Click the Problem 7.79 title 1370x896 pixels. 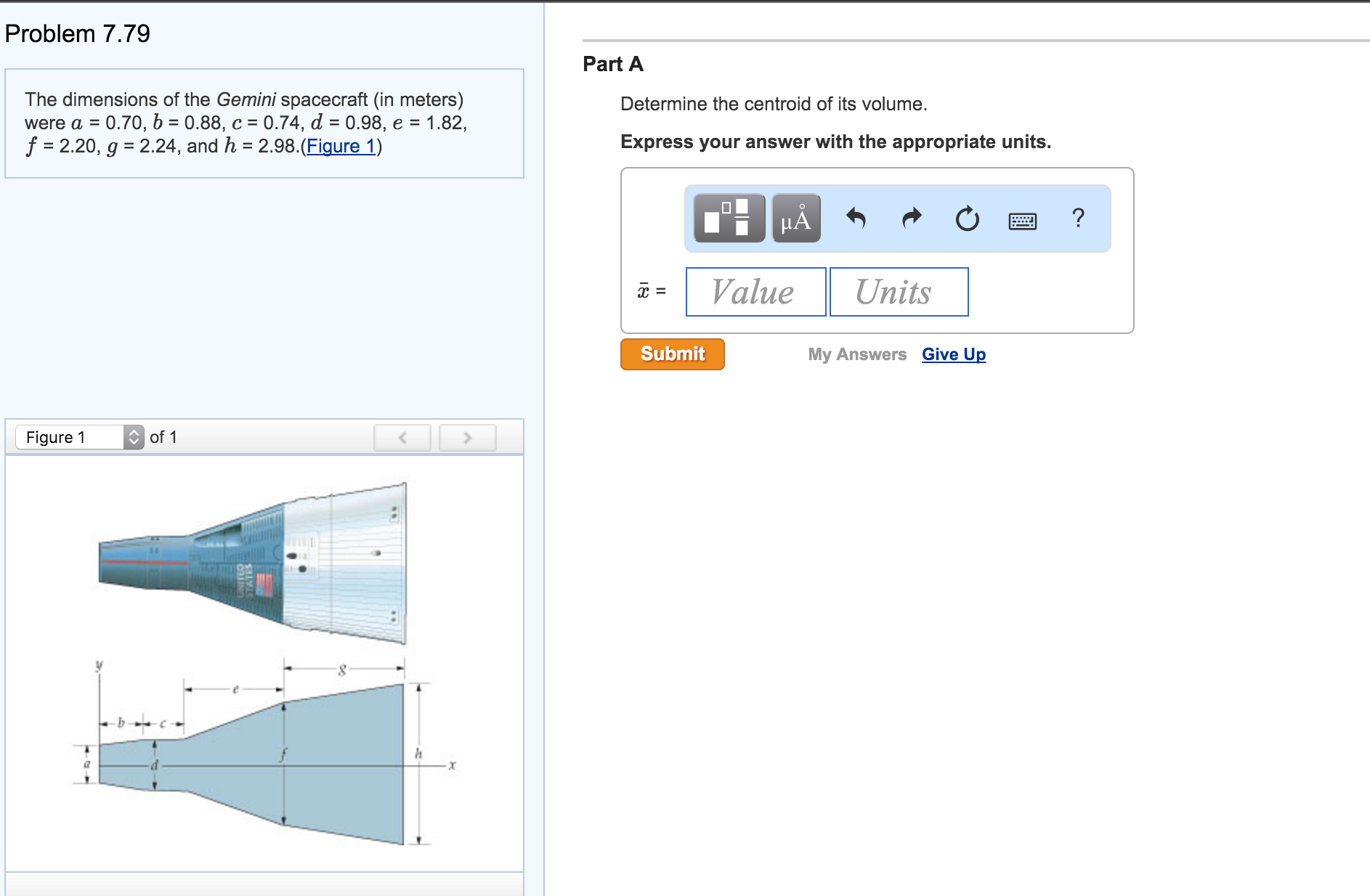click(78, 33)
